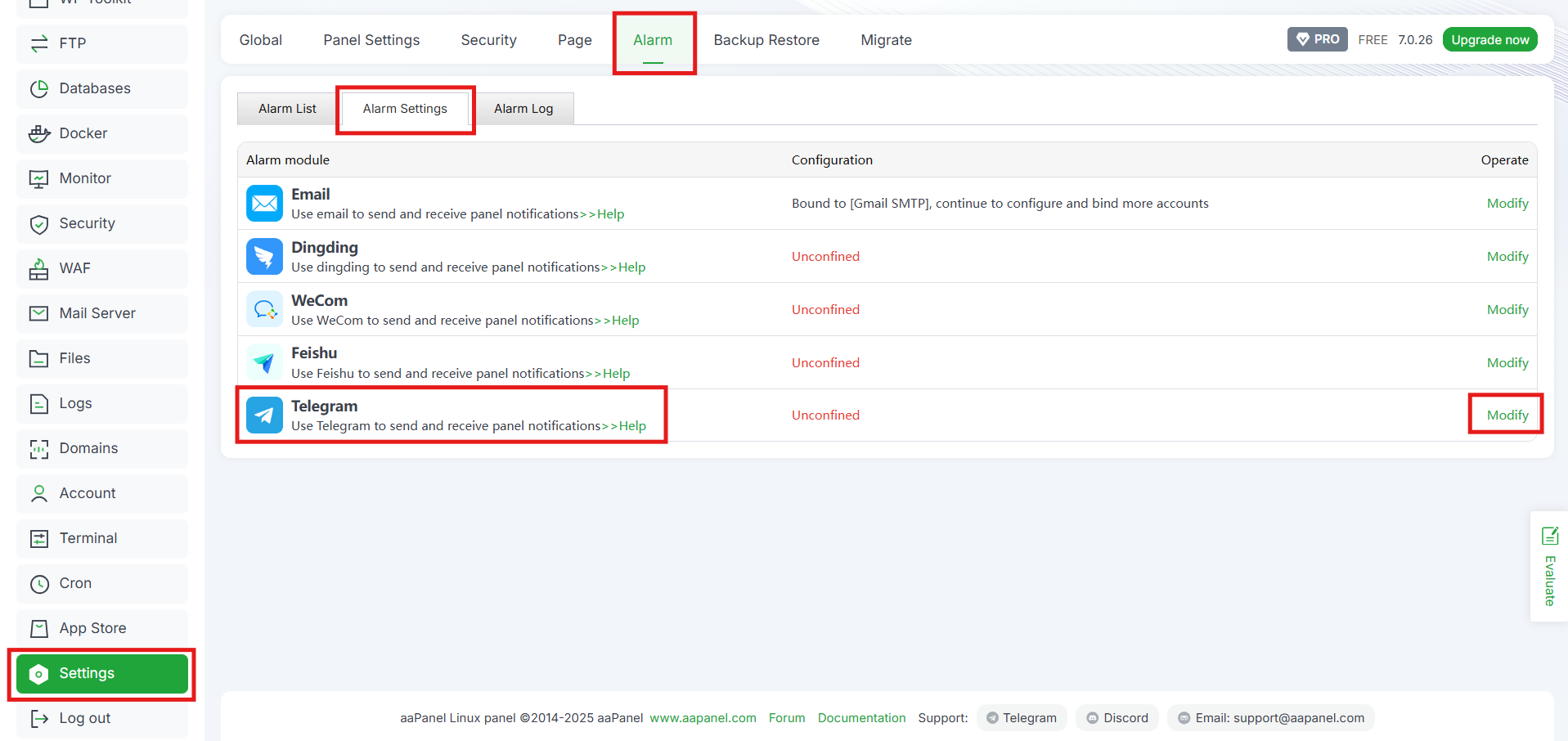Image resolution: width=1568 pixels, height=741 pixels.
Task: Click the Logs document icon
Action: [x=38, y=403]
